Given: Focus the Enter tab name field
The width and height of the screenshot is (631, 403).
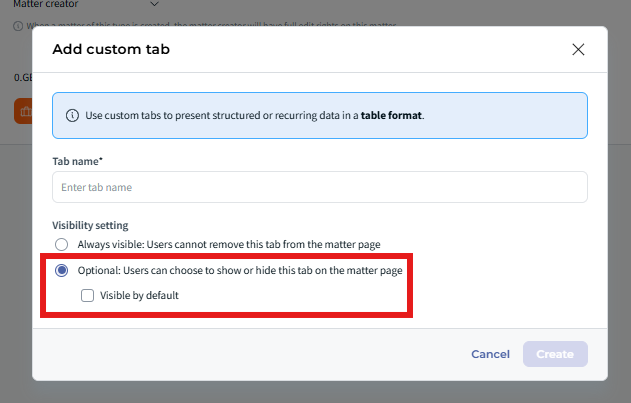Looking at the screenshot, I should click(x=319, y=187).
